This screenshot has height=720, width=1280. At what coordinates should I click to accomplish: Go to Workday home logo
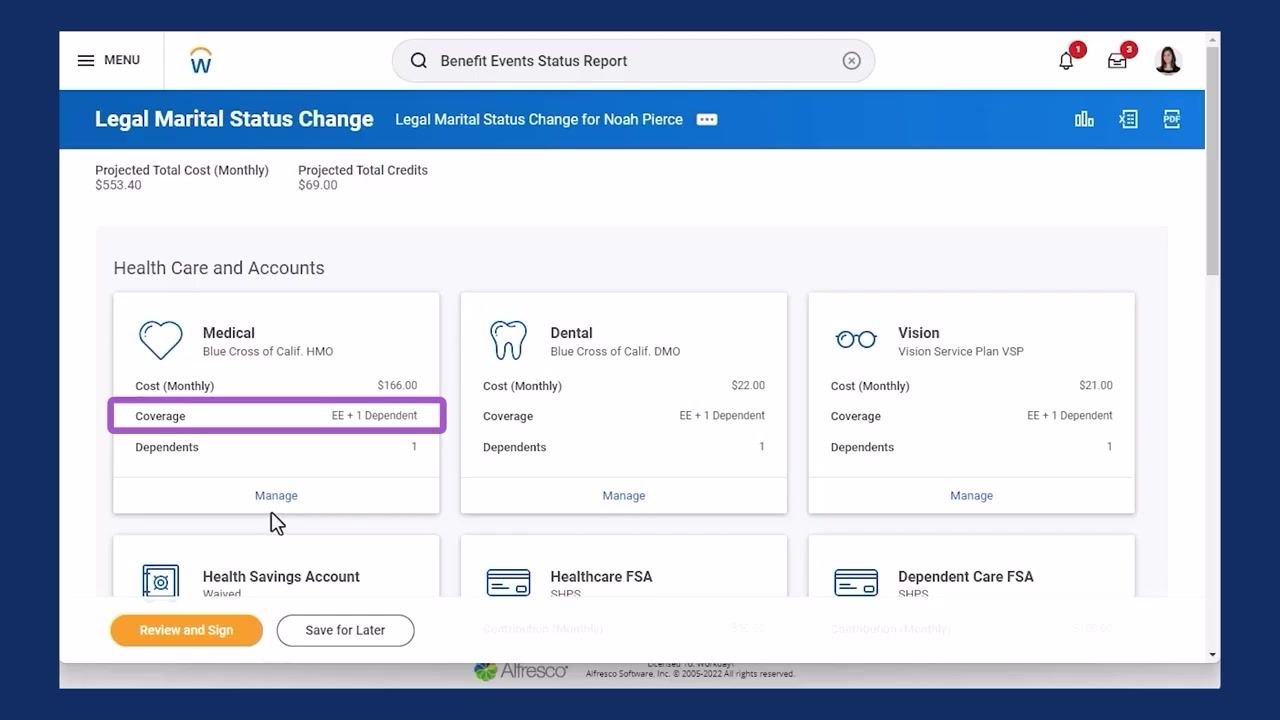[201, 60]
